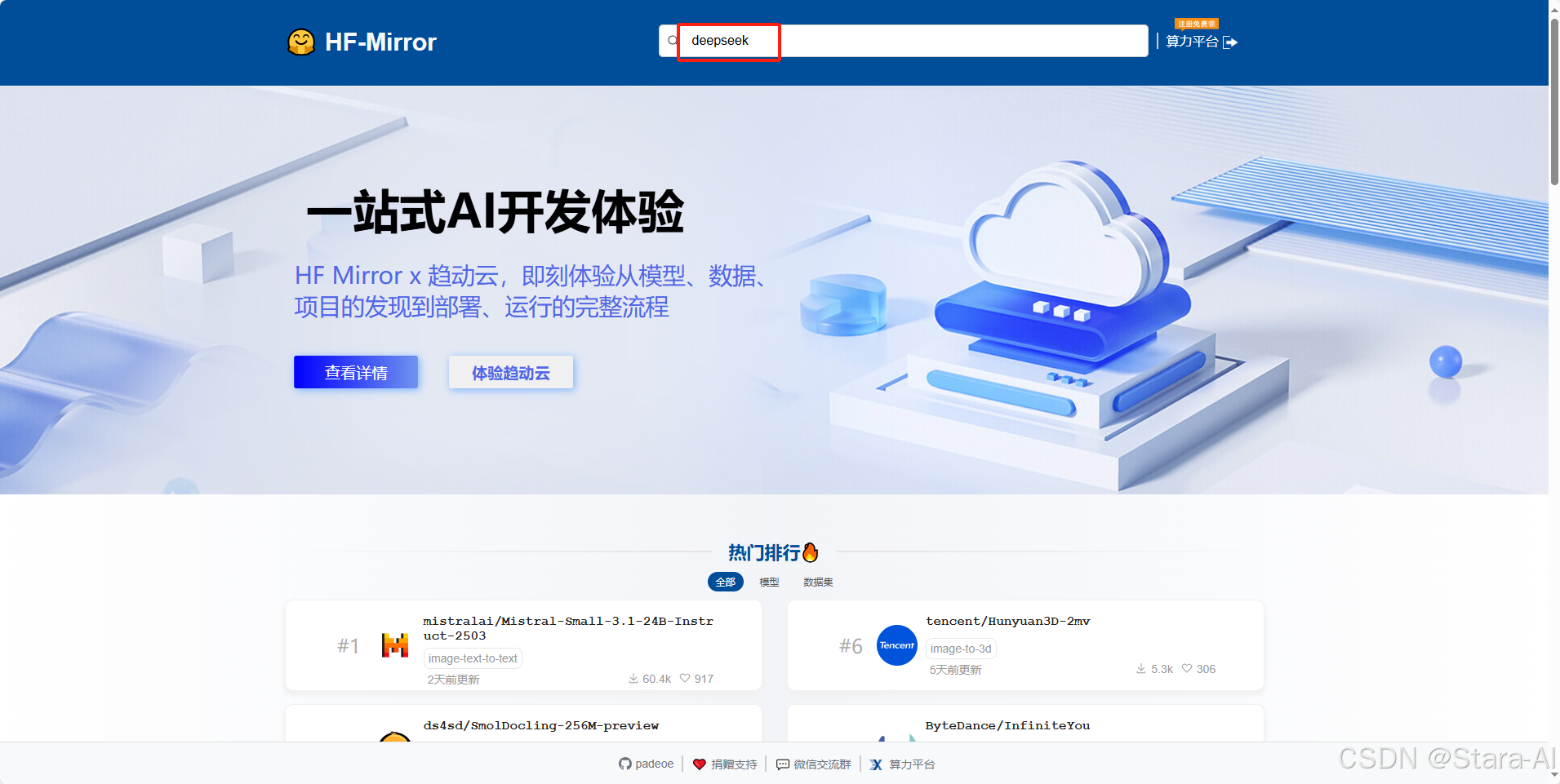Screen dimensions: 1560x784
Task: Click the HF-Mirror hugging face logo
Action: click(301, 42)
